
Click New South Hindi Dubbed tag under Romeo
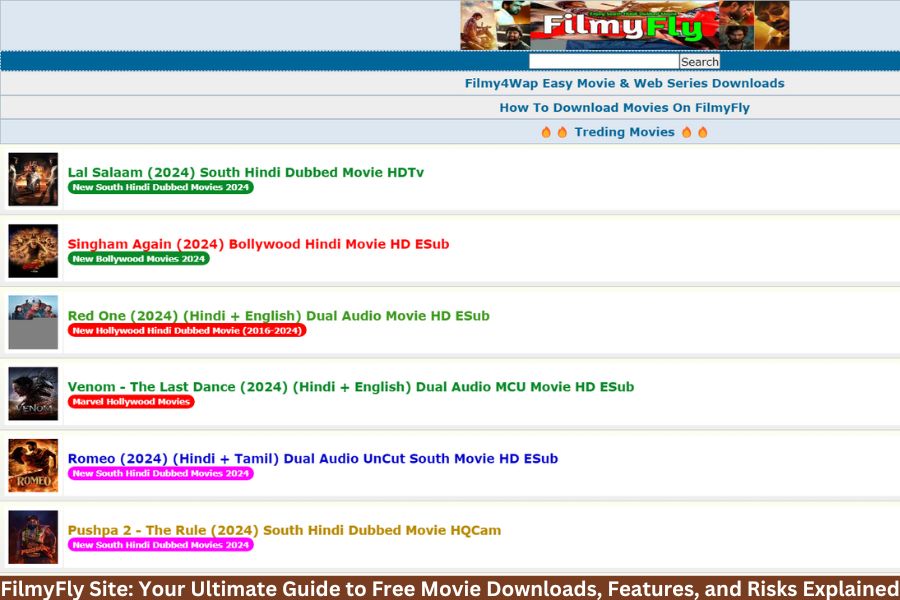pyautogui.click(x=161, y=474)
